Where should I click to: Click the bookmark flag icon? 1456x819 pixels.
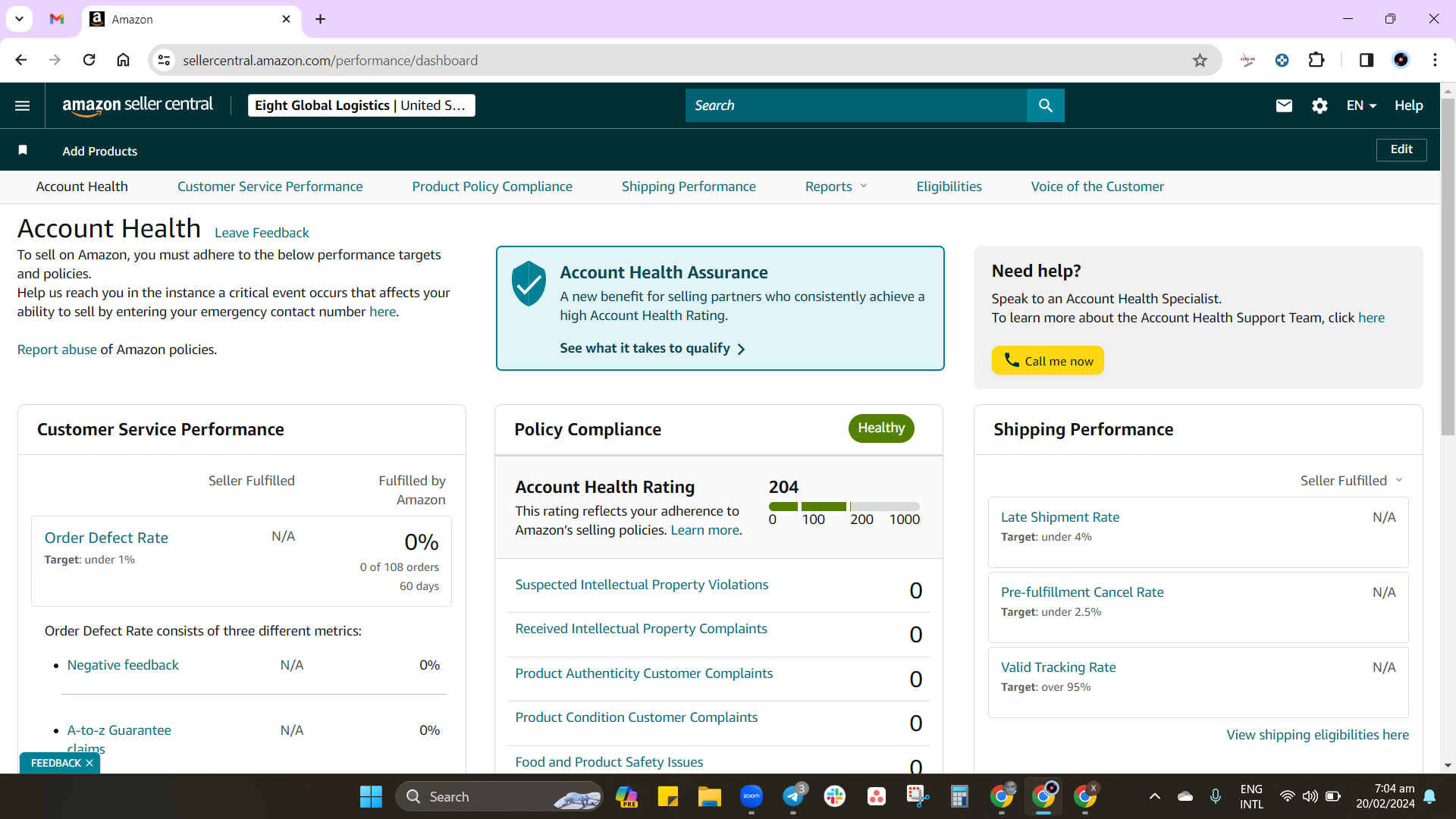pyautogui.click(x=23, y=150)
